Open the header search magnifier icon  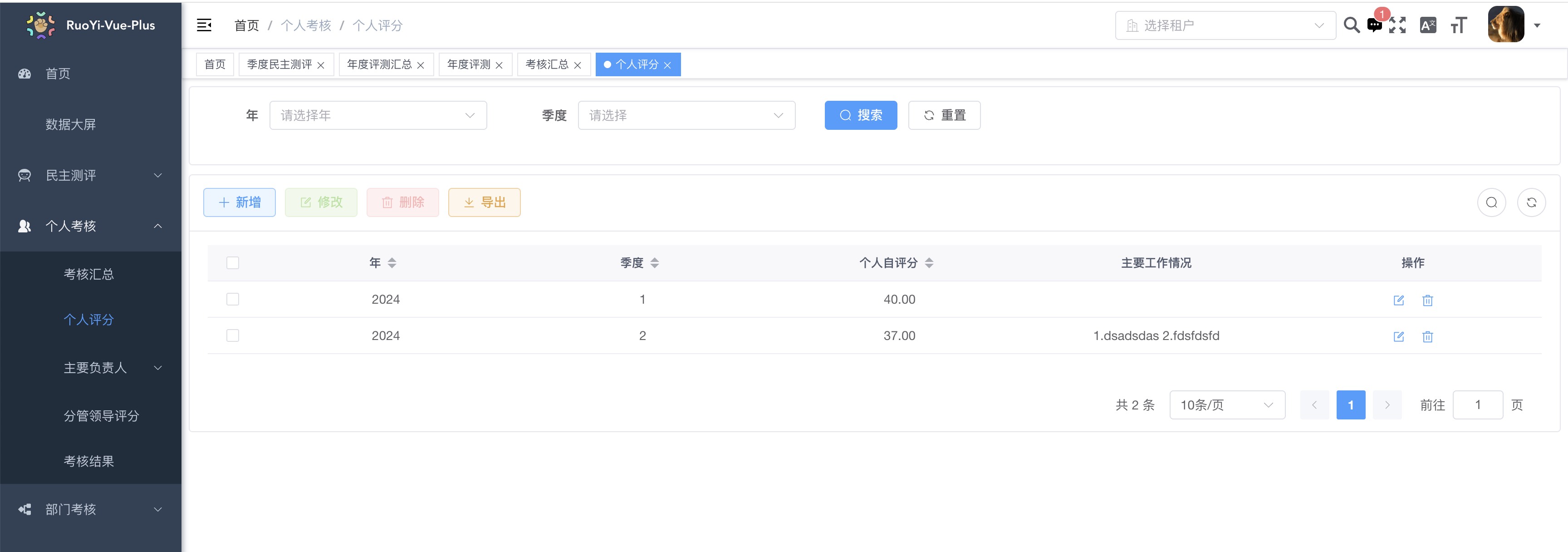coord(1351,25)
